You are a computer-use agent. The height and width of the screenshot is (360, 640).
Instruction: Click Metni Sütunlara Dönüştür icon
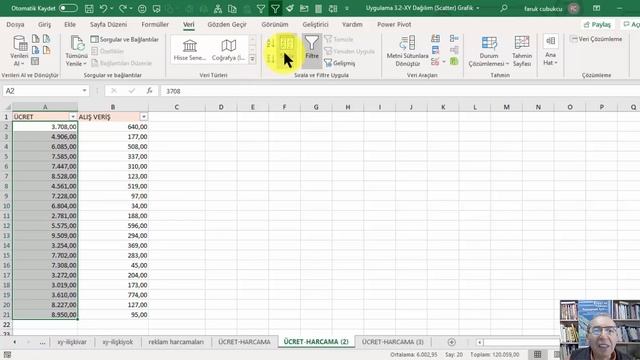tap(407, 51)
